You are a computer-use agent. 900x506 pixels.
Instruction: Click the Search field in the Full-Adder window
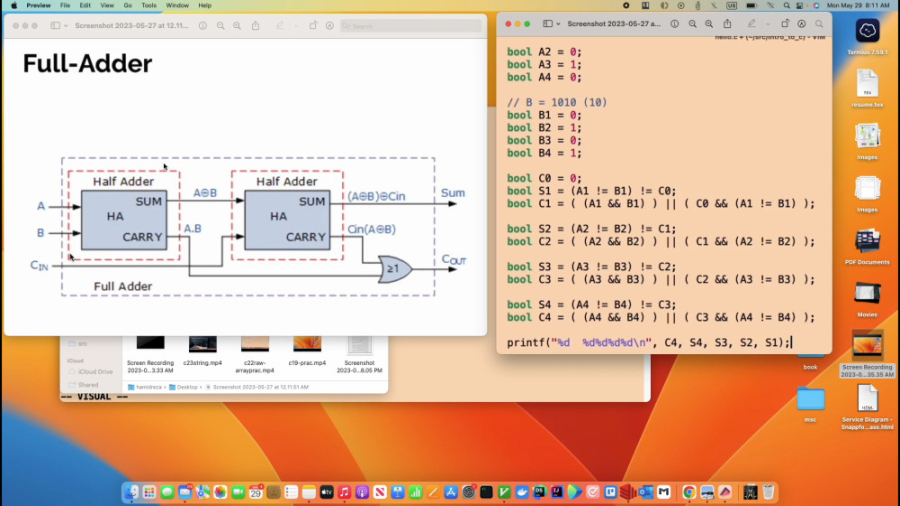click(410, 25)
